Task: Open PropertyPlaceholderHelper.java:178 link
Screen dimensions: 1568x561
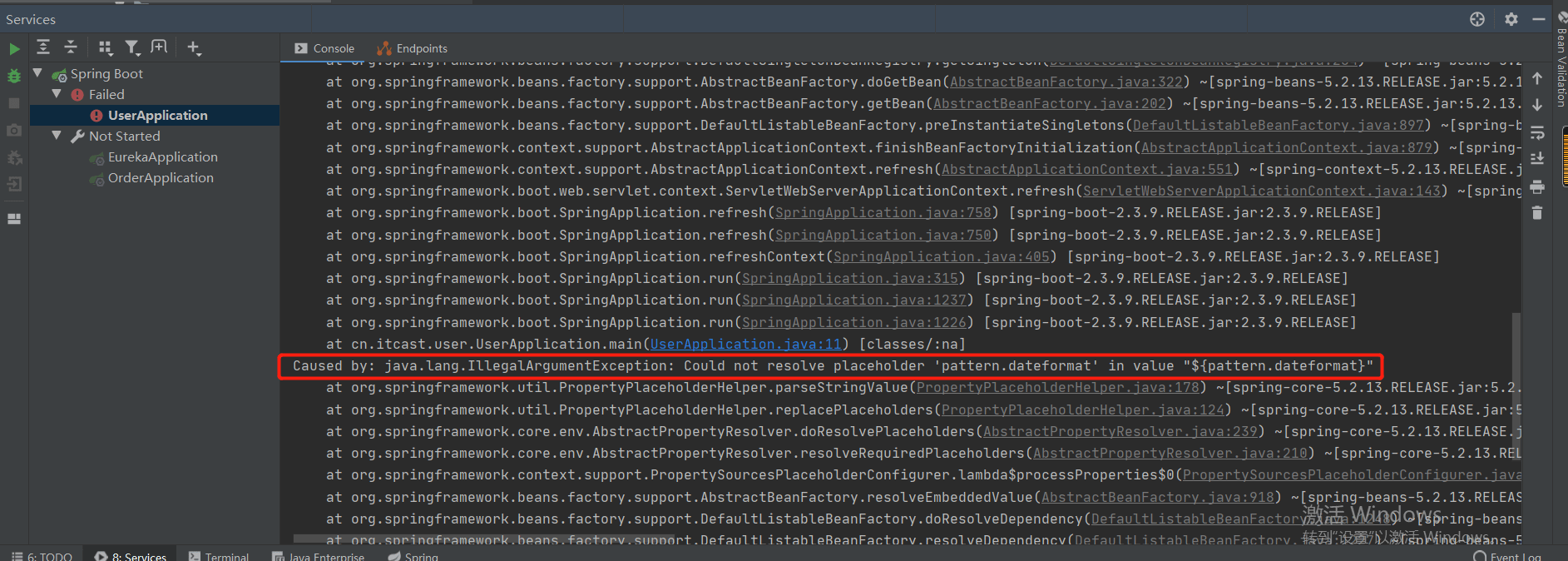Action: coord(1057,387)
